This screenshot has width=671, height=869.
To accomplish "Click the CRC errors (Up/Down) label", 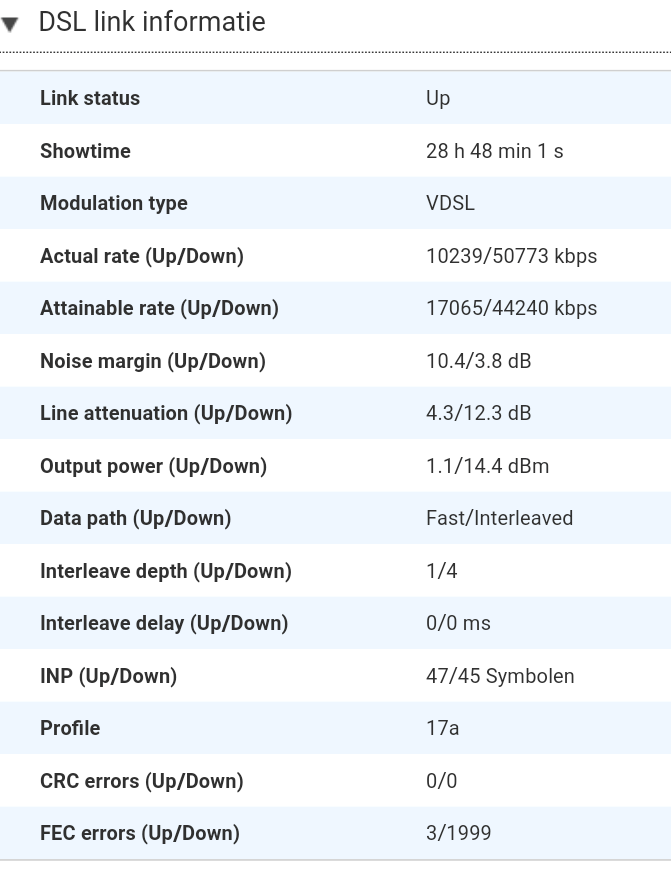I will click(x=142, y=781).
